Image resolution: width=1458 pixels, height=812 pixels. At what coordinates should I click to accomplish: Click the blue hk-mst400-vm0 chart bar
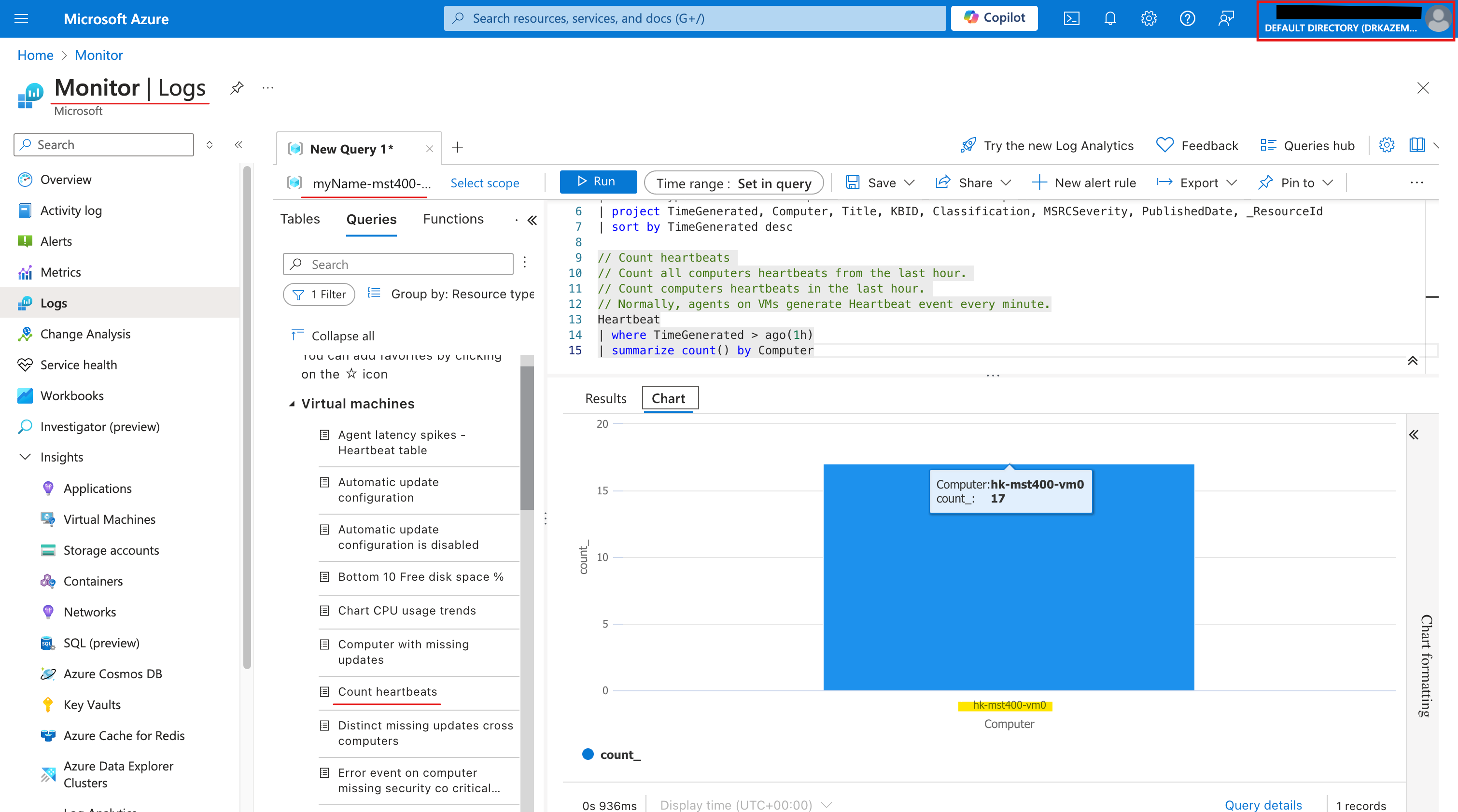(x=1009, y=577)
